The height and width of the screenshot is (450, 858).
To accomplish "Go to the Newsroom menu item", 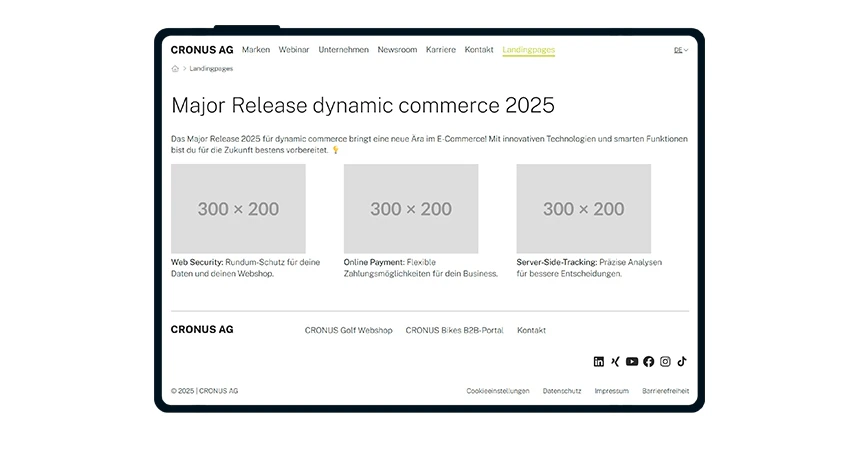I will point(397,49).
